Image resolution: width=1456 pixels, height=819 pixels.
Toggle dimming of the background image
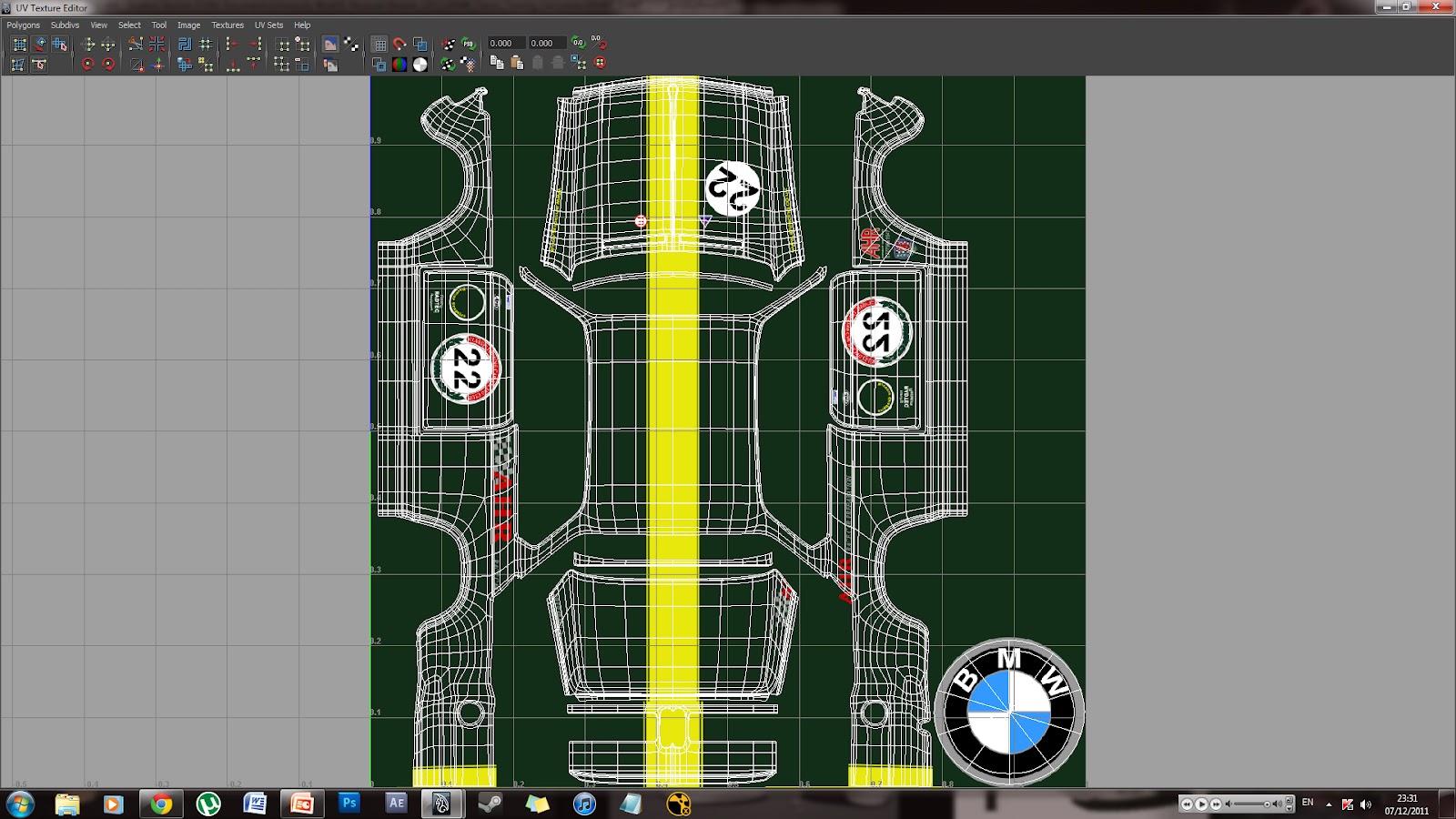331,65
